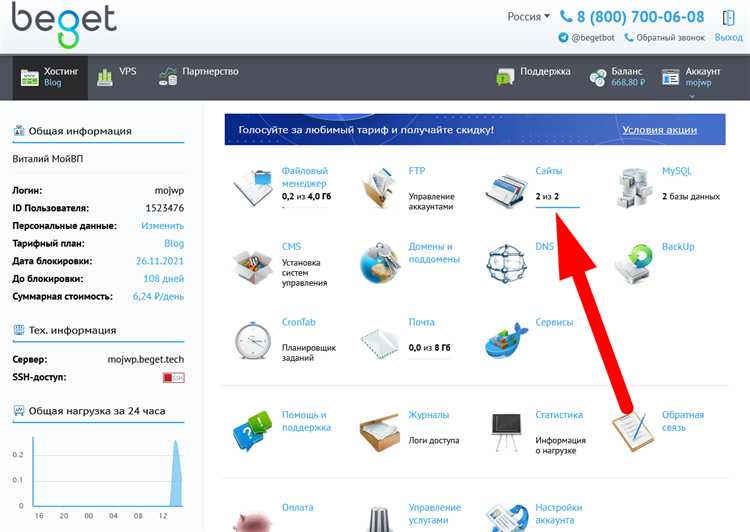Open the DNS network sphere icon

pos(506,263)
